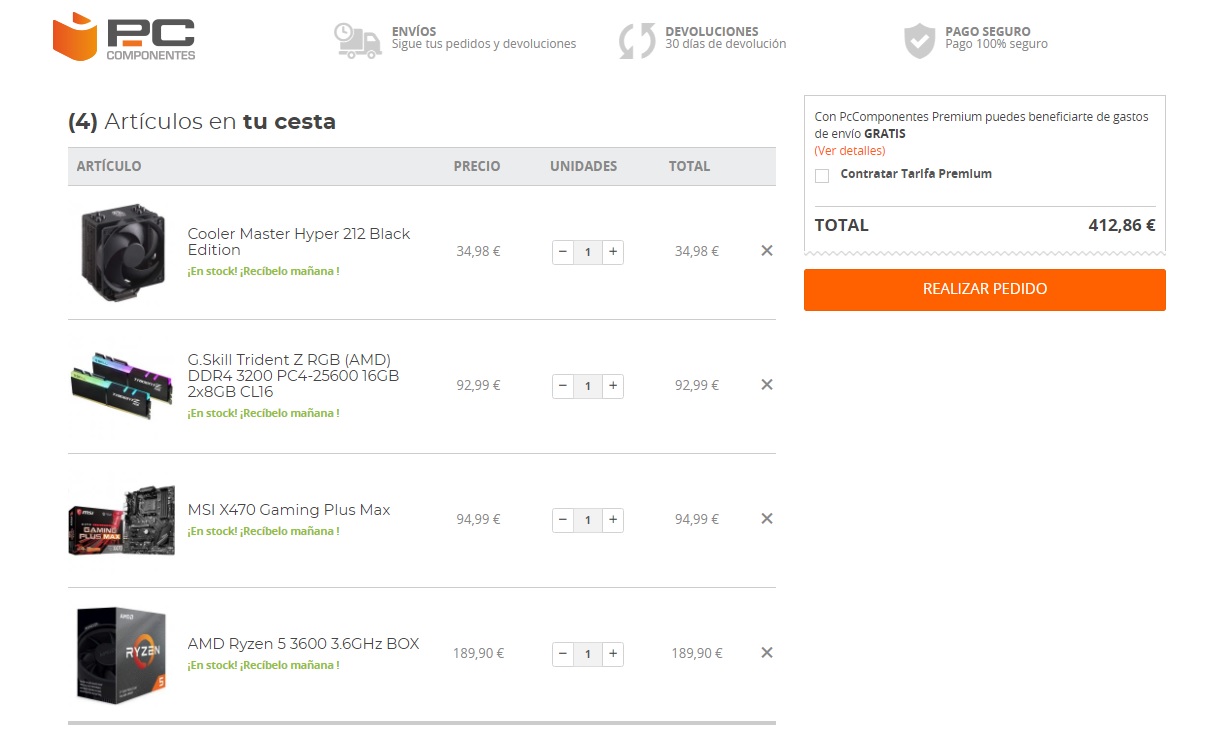Remove MSI X470 Gaming Plus Max from basket
The width and height of the screenshot is (1216, 737).
click(x=767, y=518)
